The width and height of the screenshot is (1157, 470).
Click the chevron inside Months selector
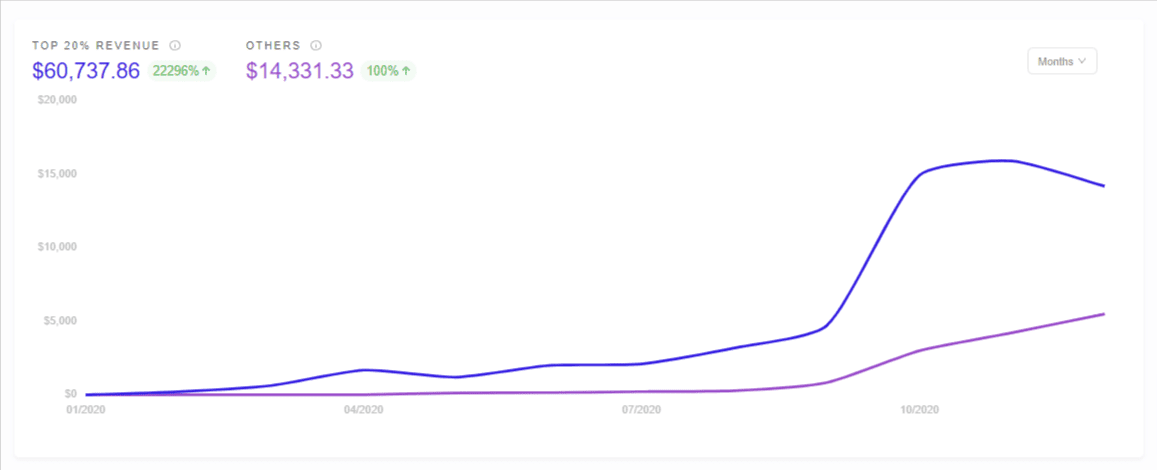tap(1082, 61)
